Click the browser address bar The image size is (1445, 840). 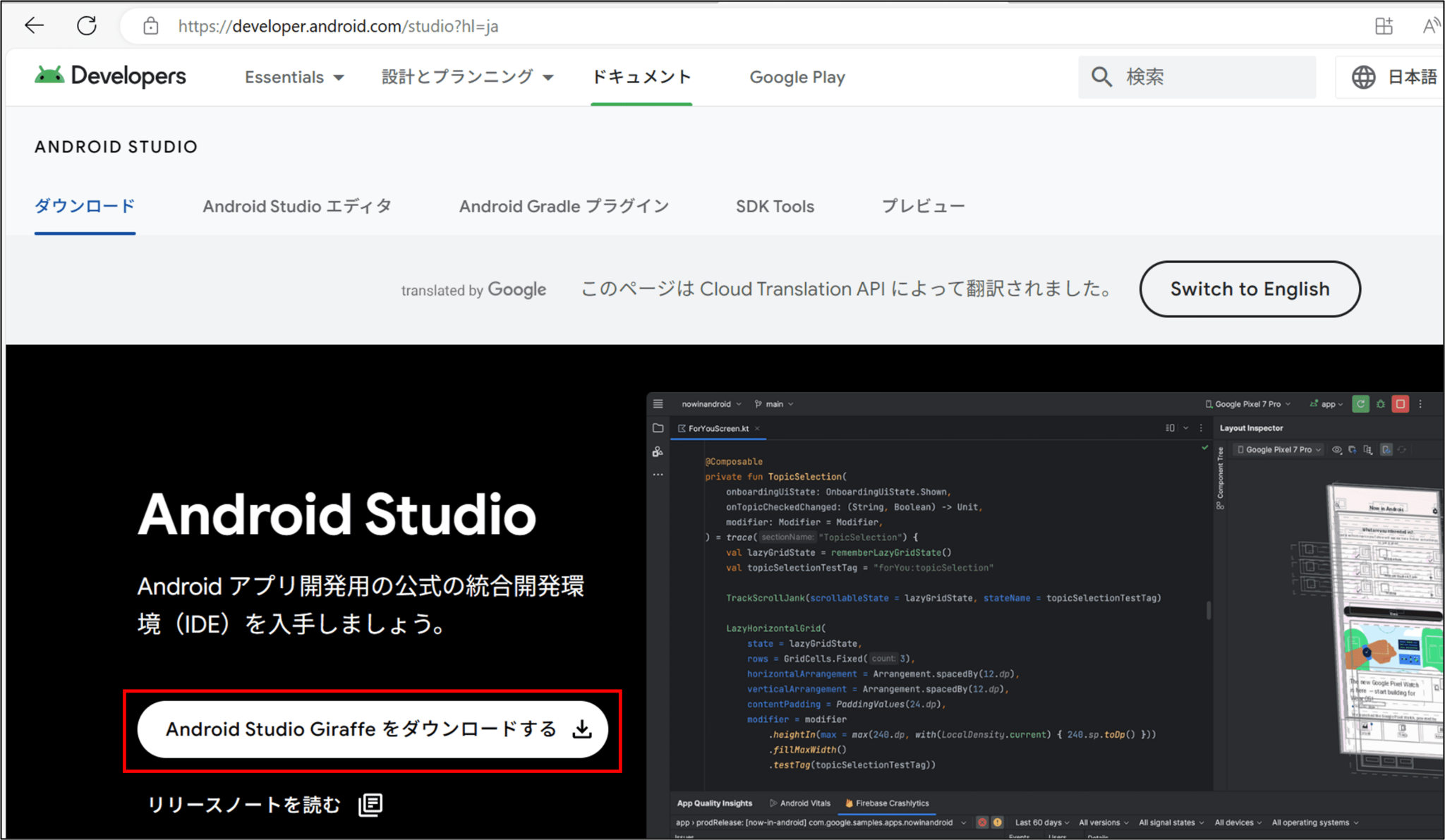pos(339,26)
